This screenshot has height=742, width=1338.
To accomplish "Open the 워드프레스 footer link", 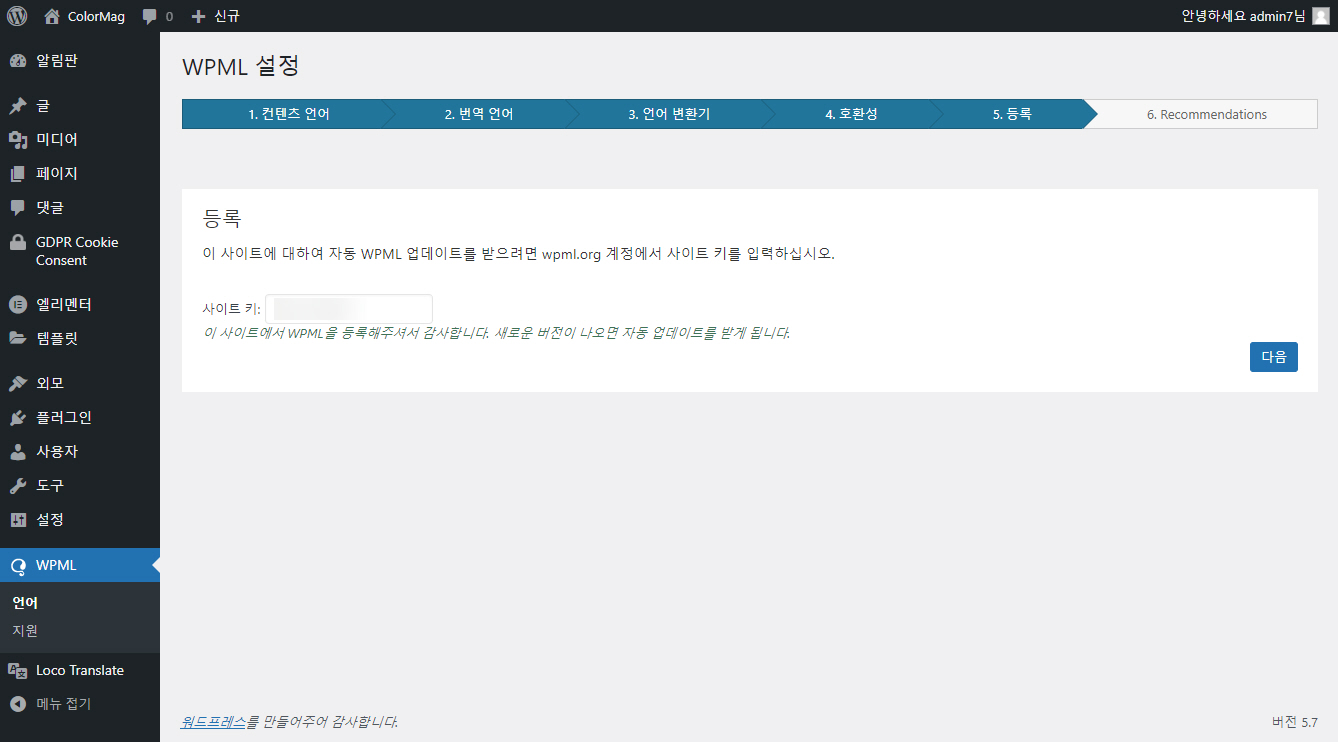I will point(213,722).
